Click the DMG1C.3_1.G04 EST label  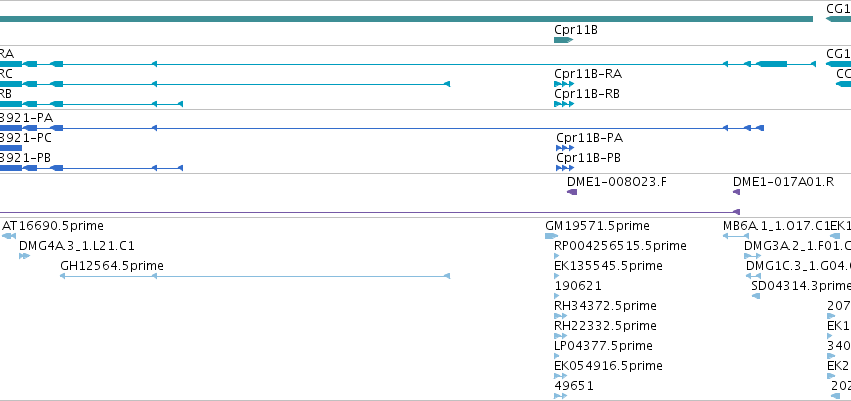[x=798, y=266]
